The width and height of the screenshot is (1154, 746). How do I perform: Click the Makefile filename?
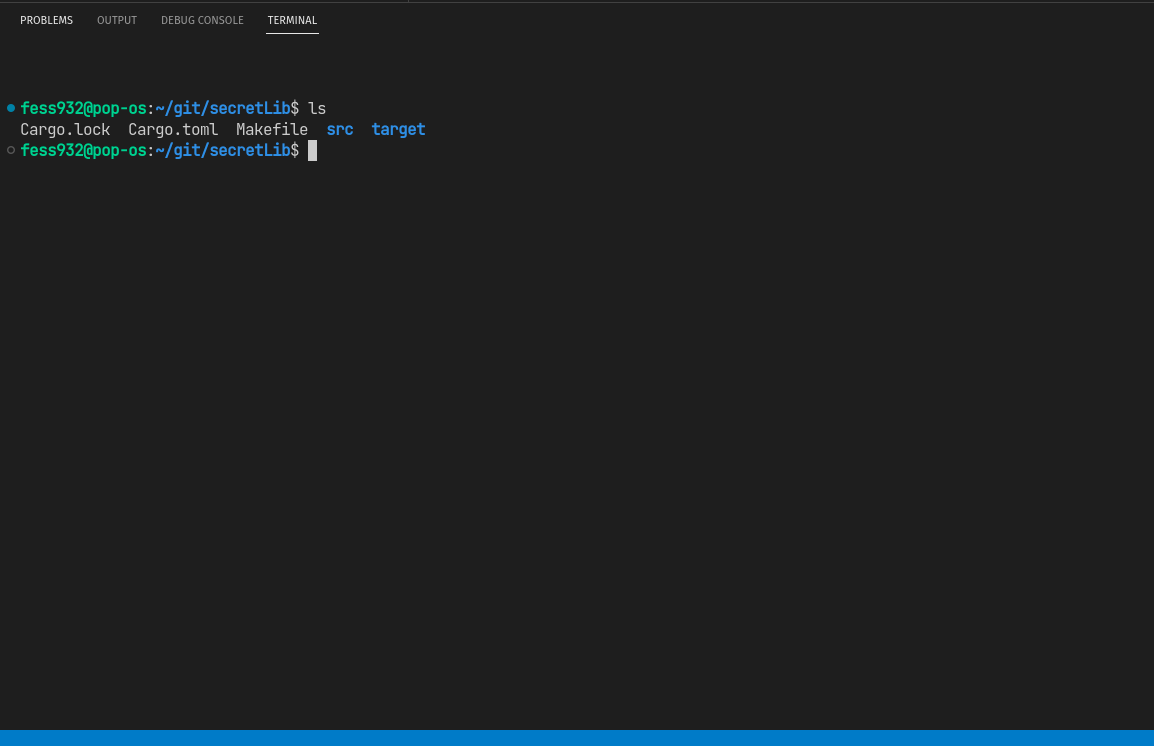[x=271, y=129]
